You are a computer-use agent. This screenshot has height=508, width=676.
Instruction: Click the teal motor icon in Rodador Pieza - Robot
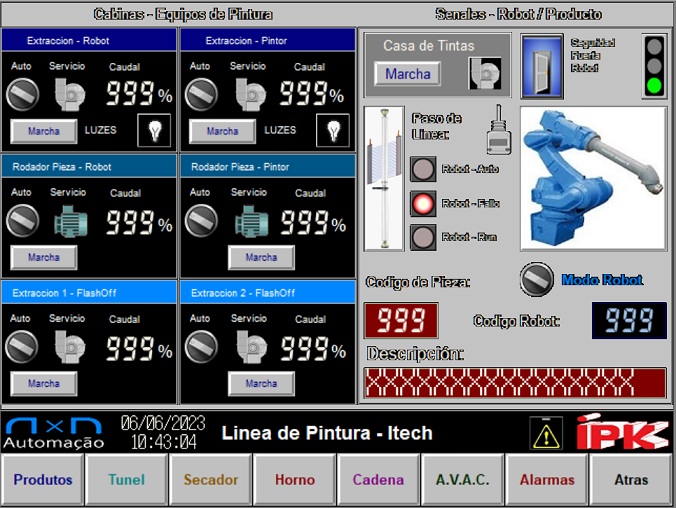pos(70,220)
